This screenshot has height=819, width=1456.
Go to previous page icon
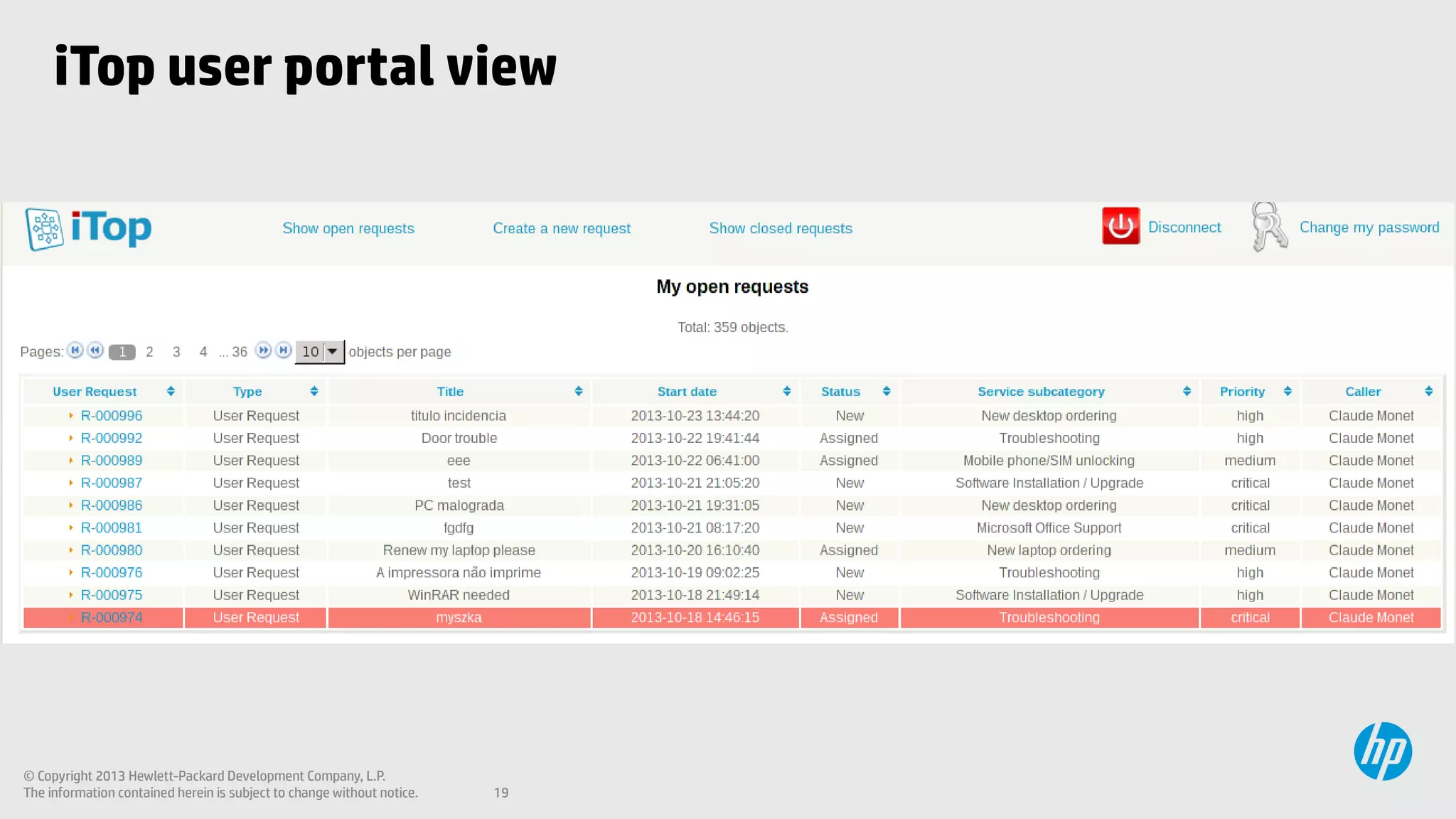click(95, 350)
